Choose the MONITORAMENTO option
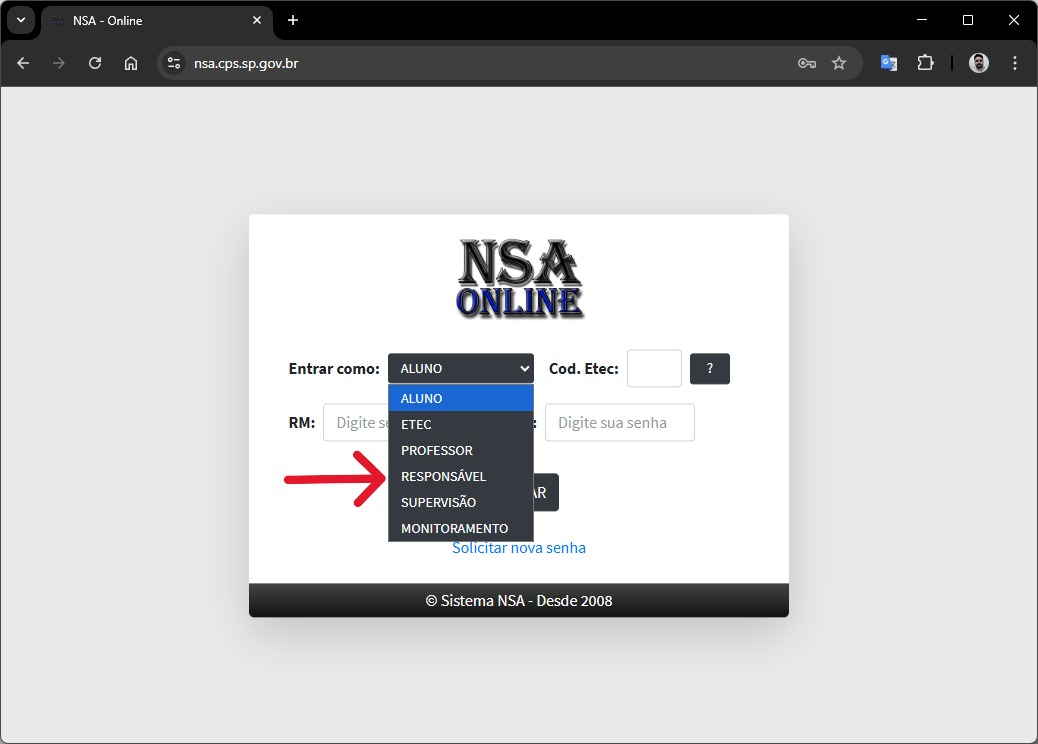 [460, 528]
